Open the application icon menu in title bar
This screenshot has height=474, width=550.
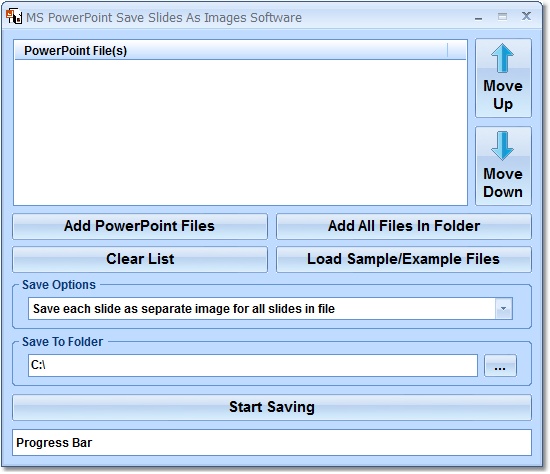click(x=14, y=16)
